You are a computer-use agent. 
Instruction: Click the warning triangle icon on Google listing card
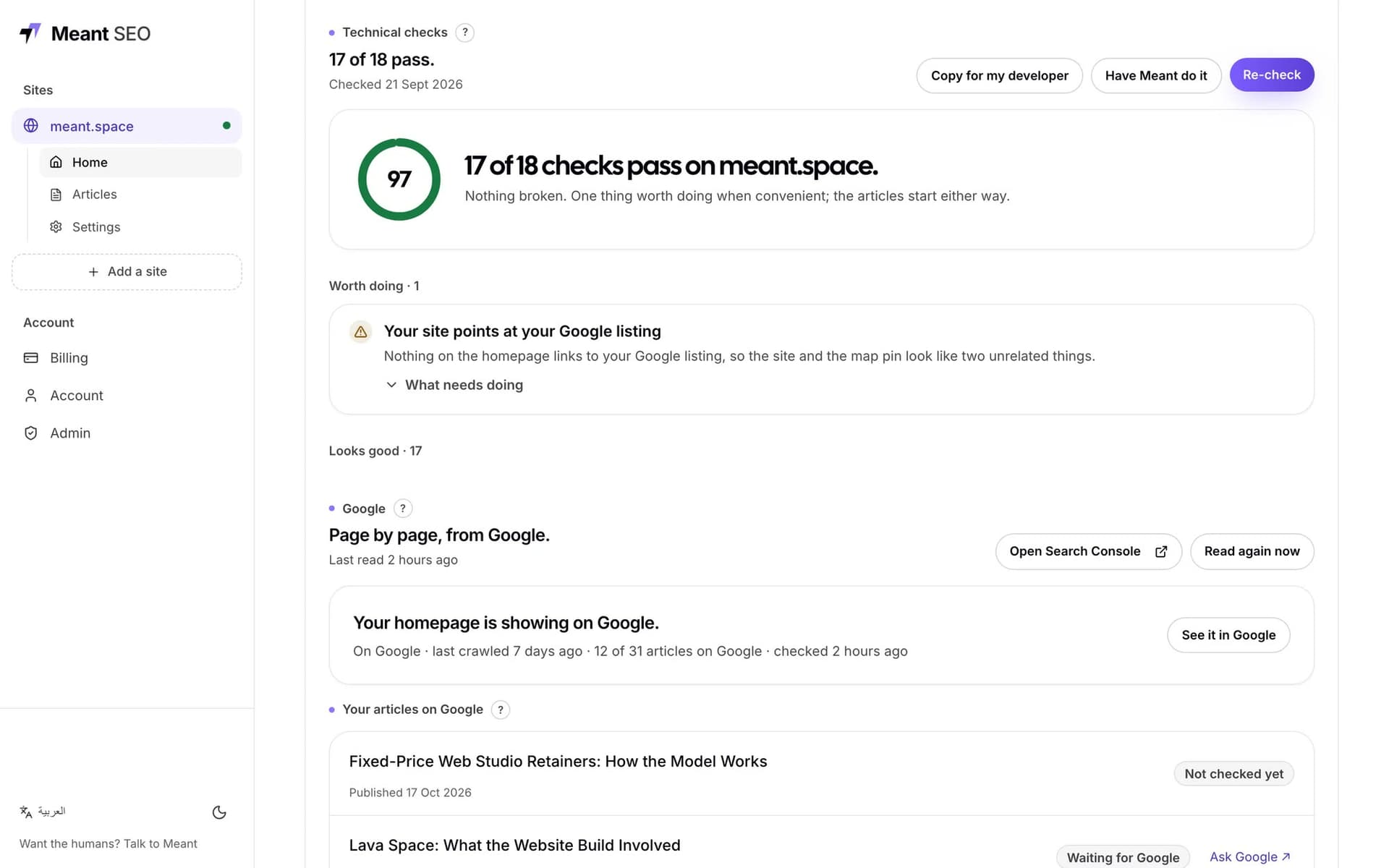point(360,332)
